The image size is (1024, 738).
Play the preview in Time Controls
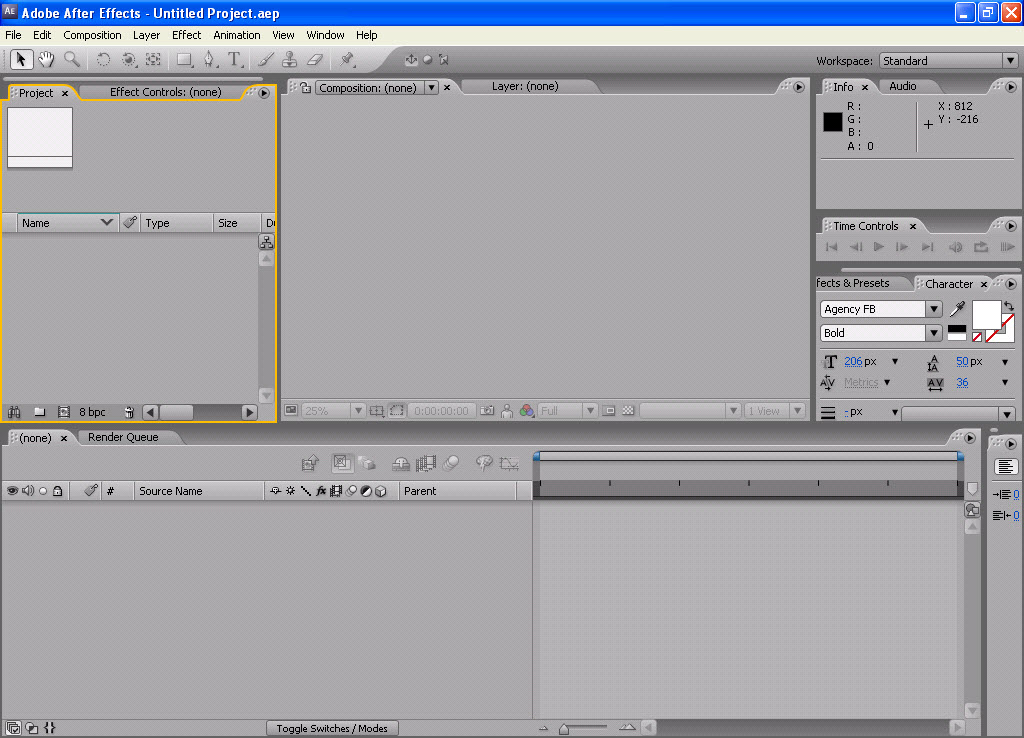tap(879, 247)
